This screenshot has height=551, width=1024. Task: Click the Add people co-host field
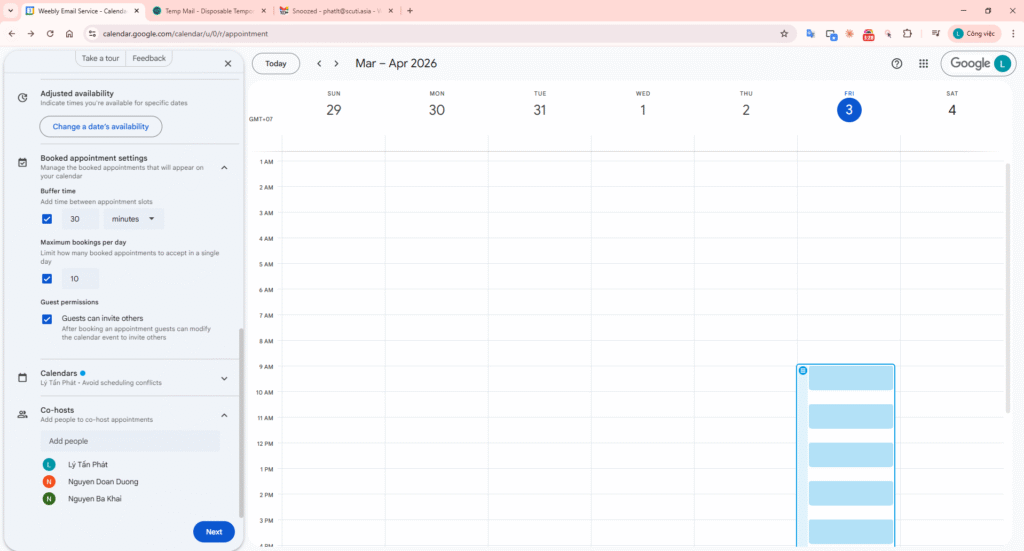click(131, 441)
